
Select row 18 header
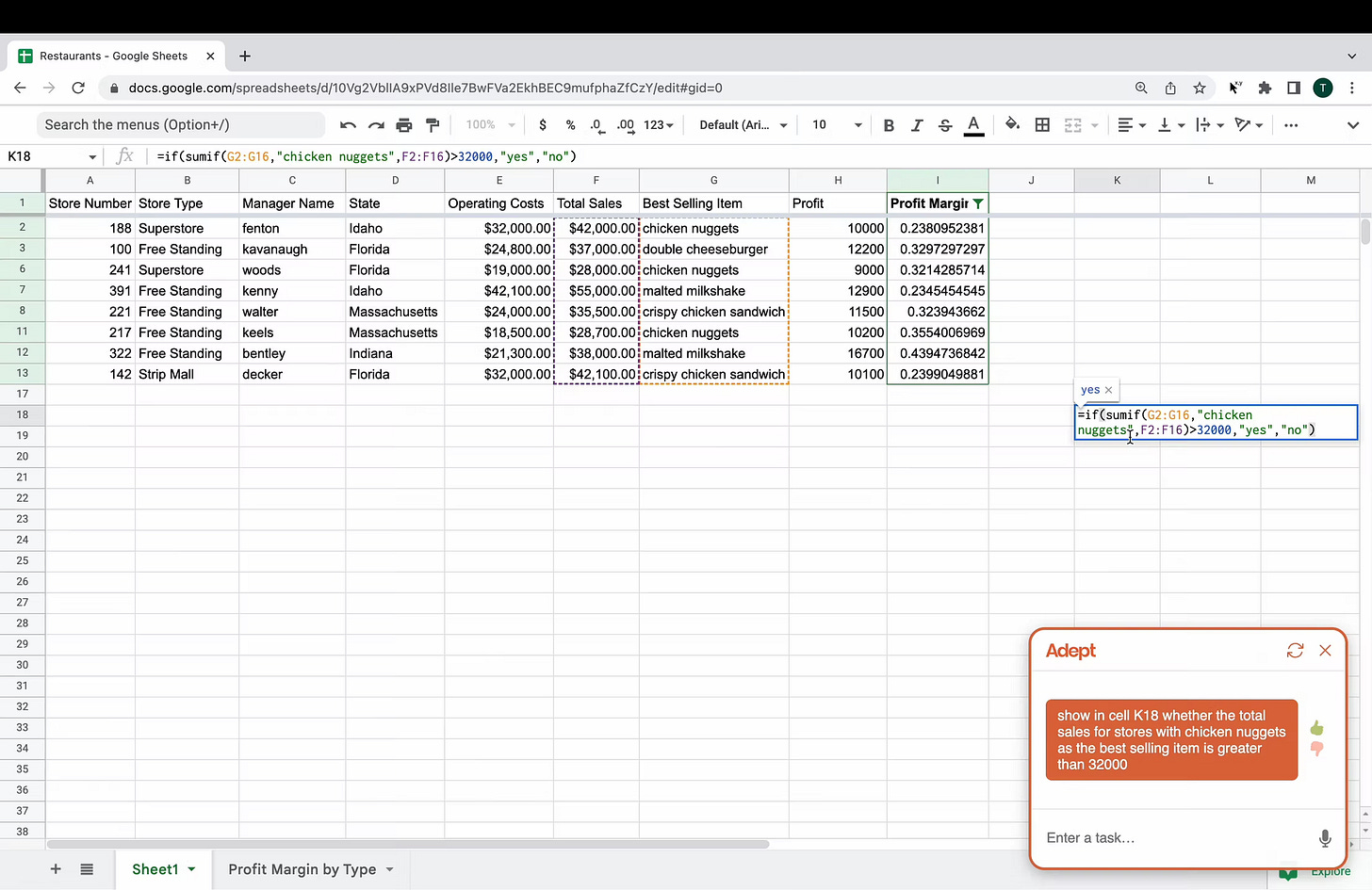click(x=23, y=414)
